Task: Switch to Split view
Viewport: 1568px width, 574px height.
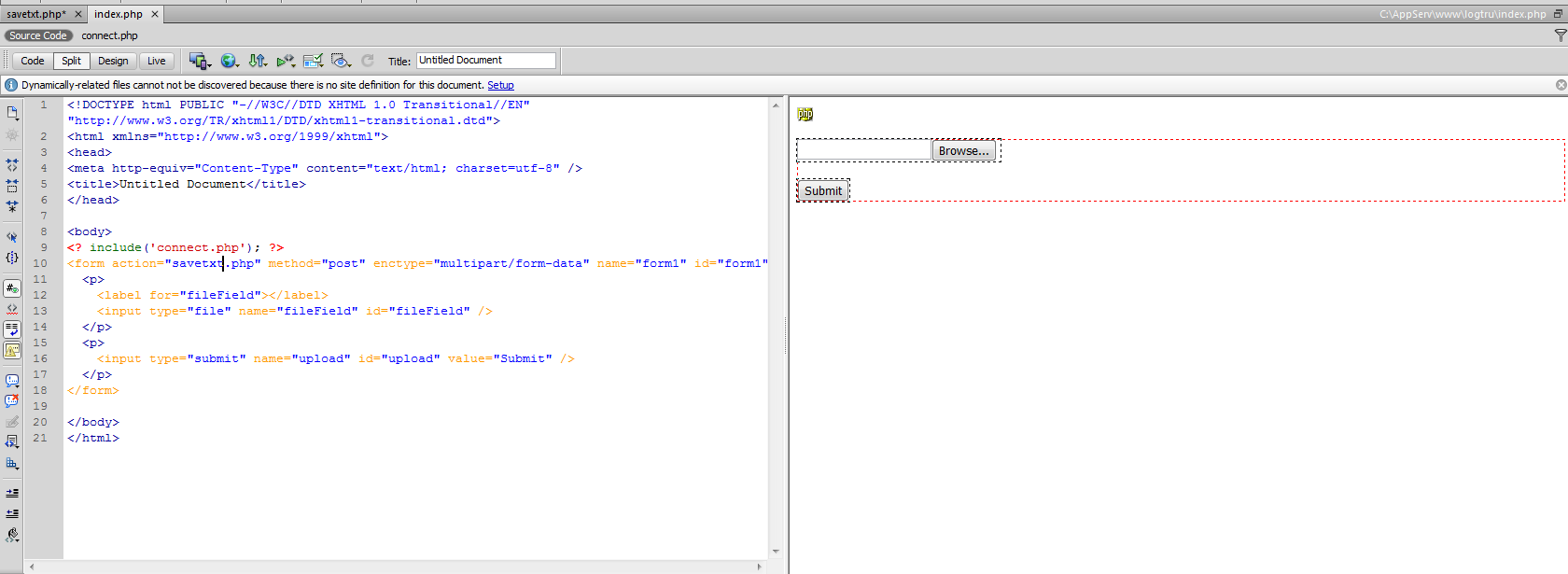Action: coord(71,61)
